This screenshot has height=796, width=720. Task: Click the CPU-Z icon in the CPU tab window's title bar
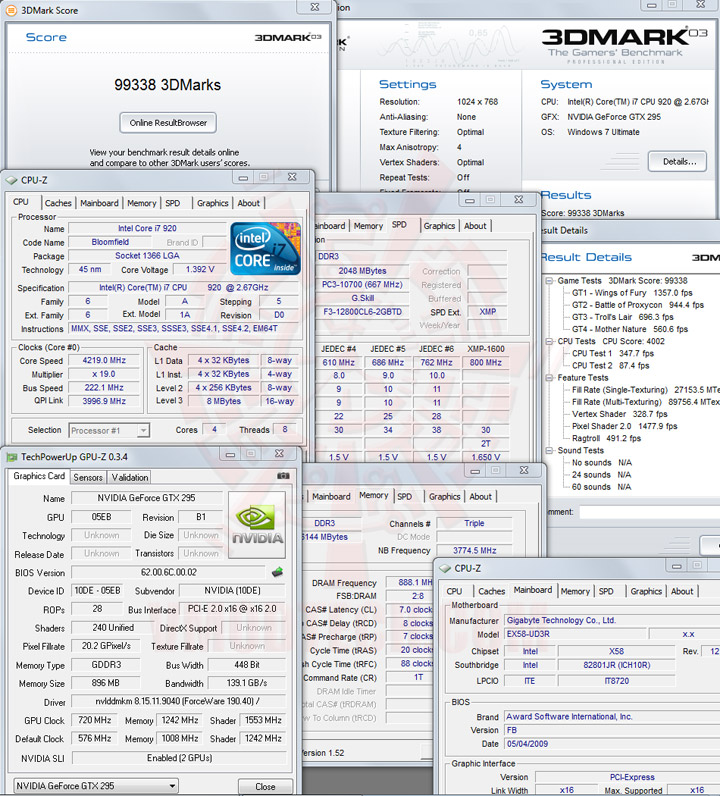11,180
